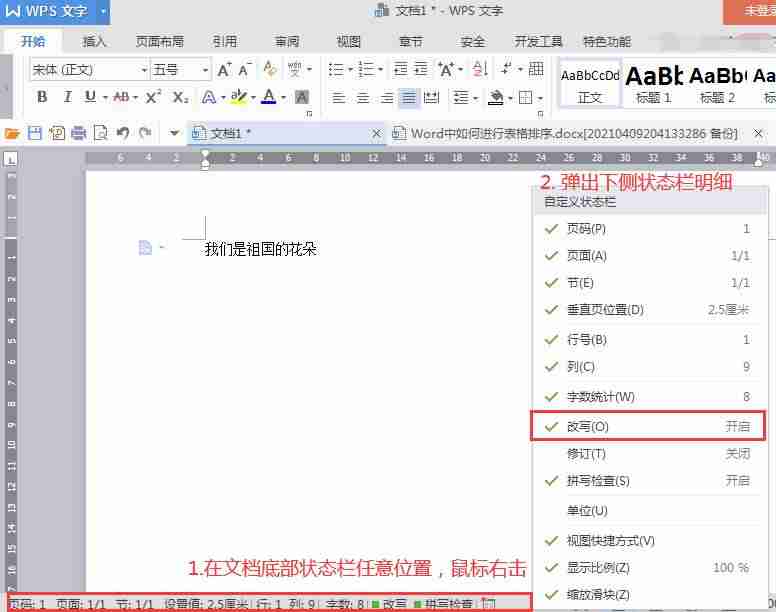The width and height of the screenshot is (776, 612).
Task: Expand highlight color dropdown arrow
Action: pyautogui.click(x=253, y=97)
